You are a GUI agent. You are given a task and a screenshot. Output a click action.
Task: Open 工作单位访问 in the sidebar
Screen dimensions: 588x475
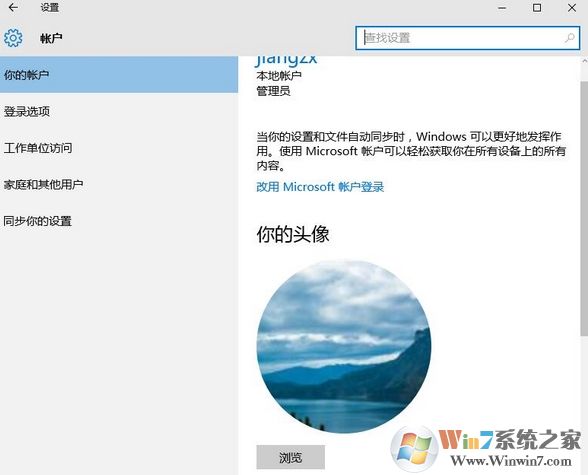click(119, 148)
